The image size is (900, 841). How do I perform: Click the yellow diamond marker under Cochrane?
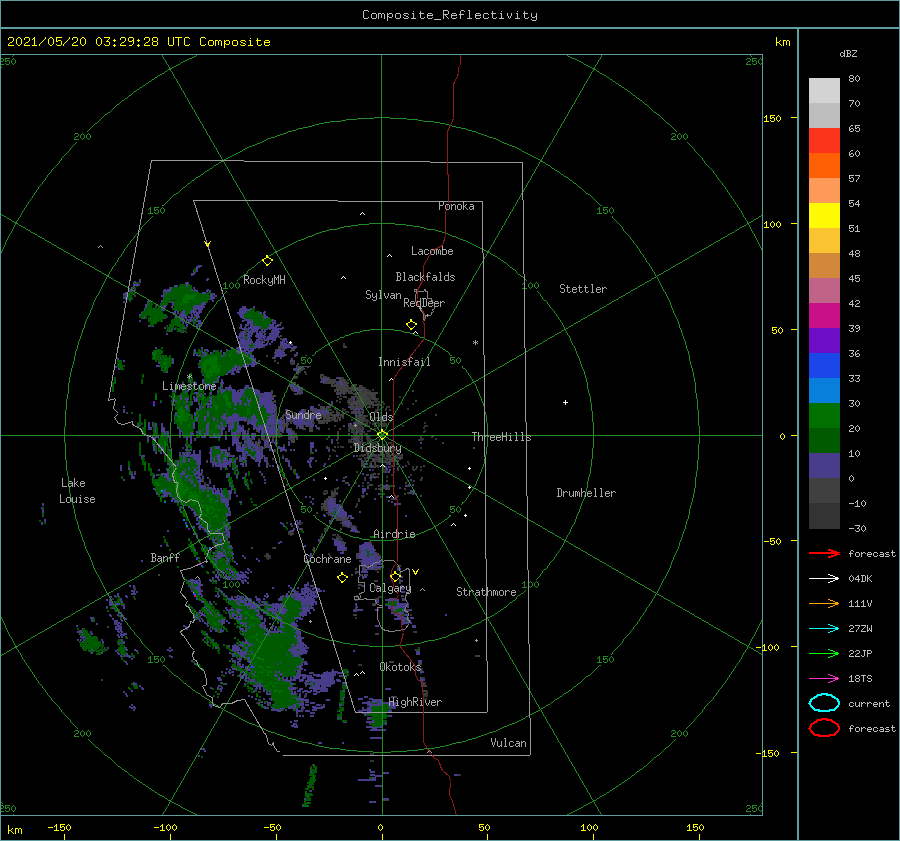pos(342,578)
